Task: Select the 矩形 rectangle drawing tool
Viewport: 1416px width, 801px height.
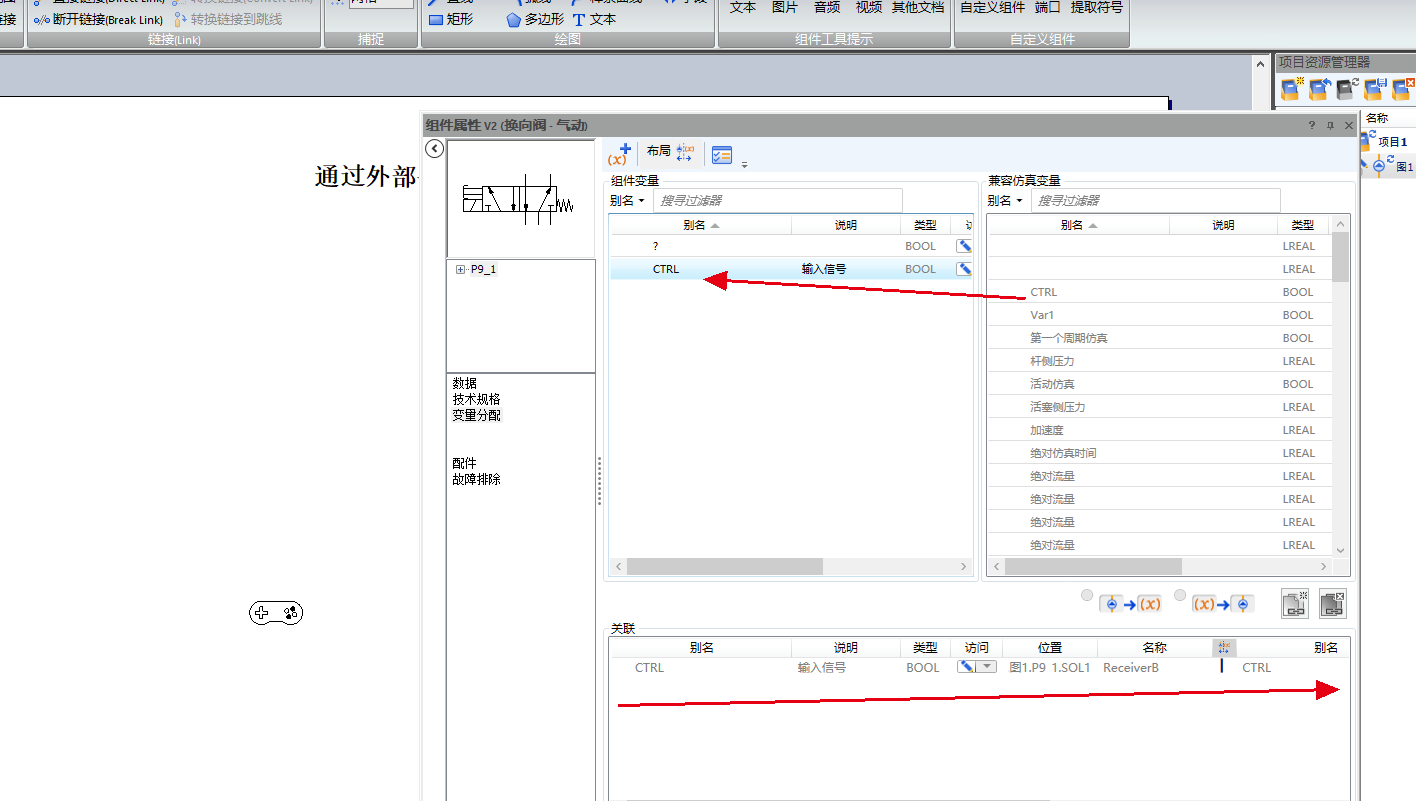Action: [x=451, y=19]
